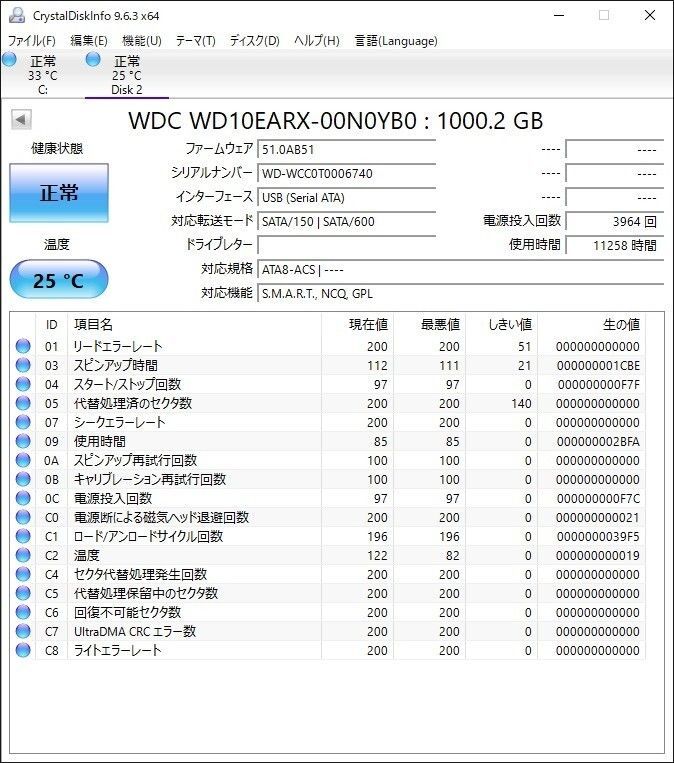Open the ディスク(D) menu
The height and width of the screenshot is (763, 674).
pyautogui.click(x=255, y=40)
